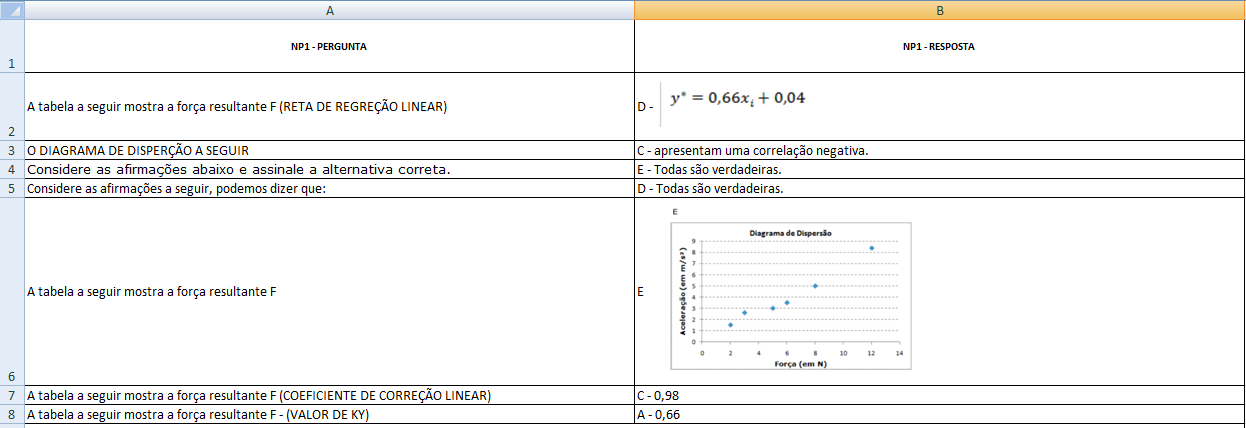Select row 1 header
The height and width of the screenshot is (428, 1246).
click(11, 46)
